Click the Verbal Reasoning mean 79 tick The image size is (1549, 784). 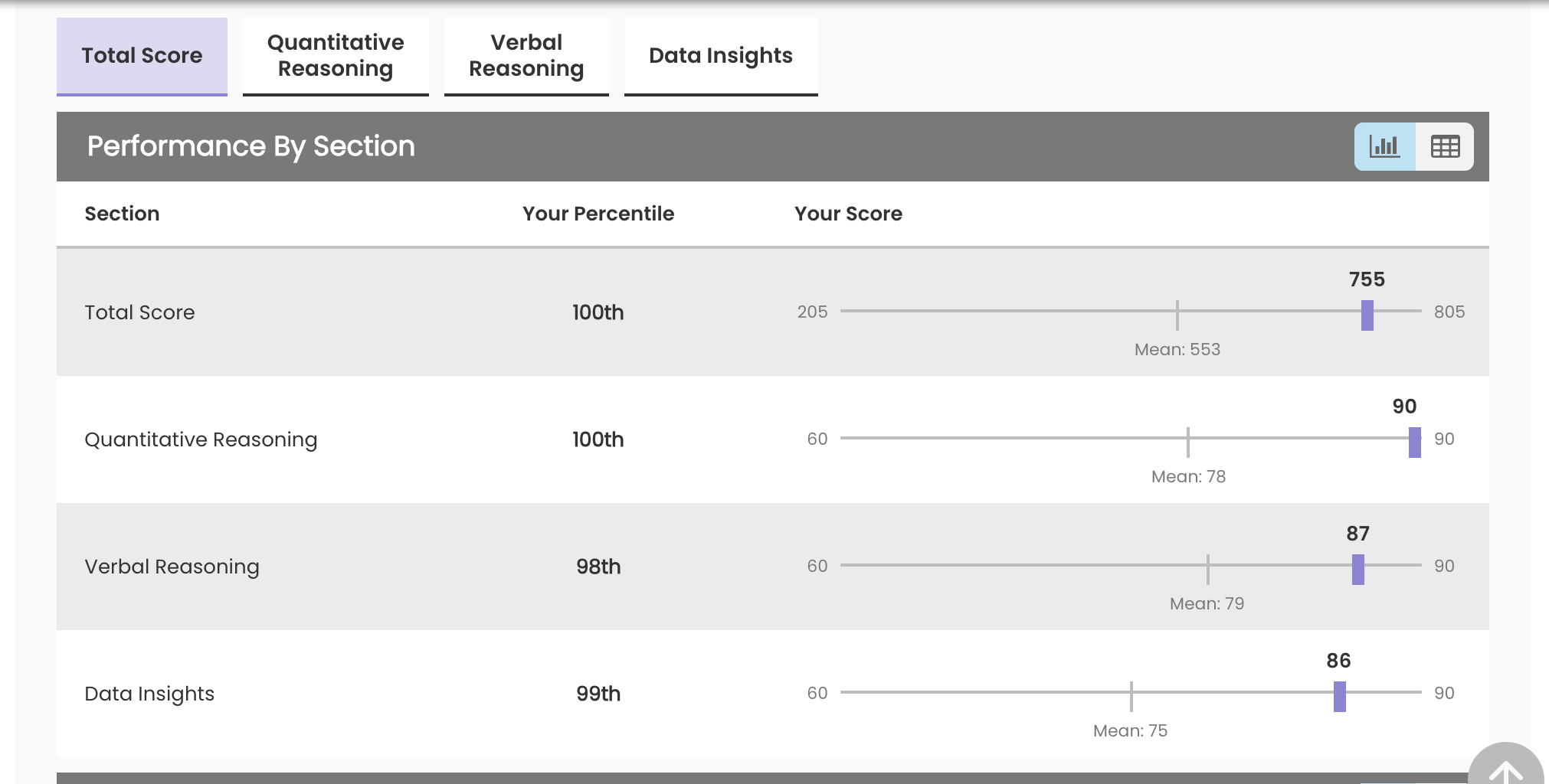1207,569
